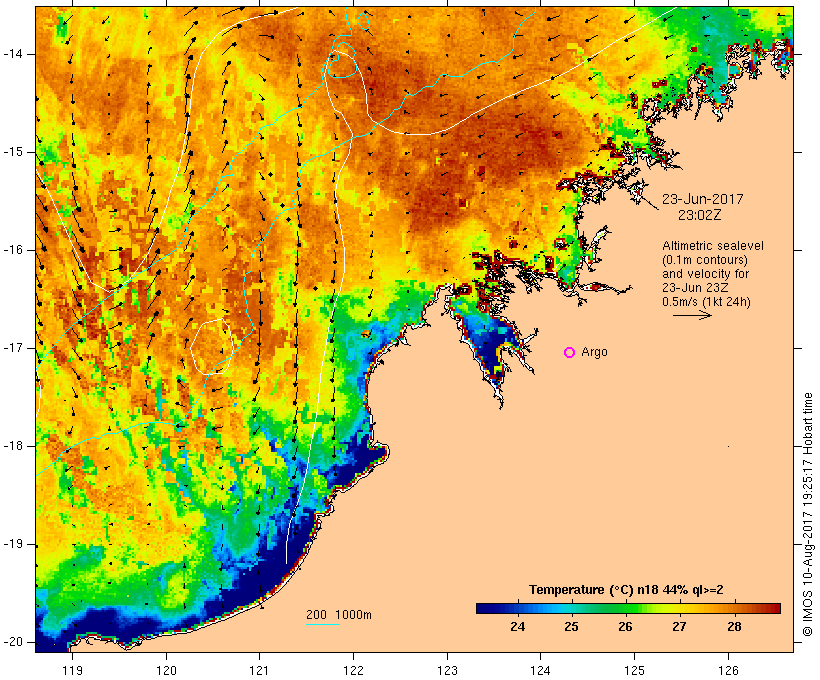Click the '0.5m/s (1kt 24h)' scale text
The height and width of the screenshot is (680, 820).
[706, 302]
